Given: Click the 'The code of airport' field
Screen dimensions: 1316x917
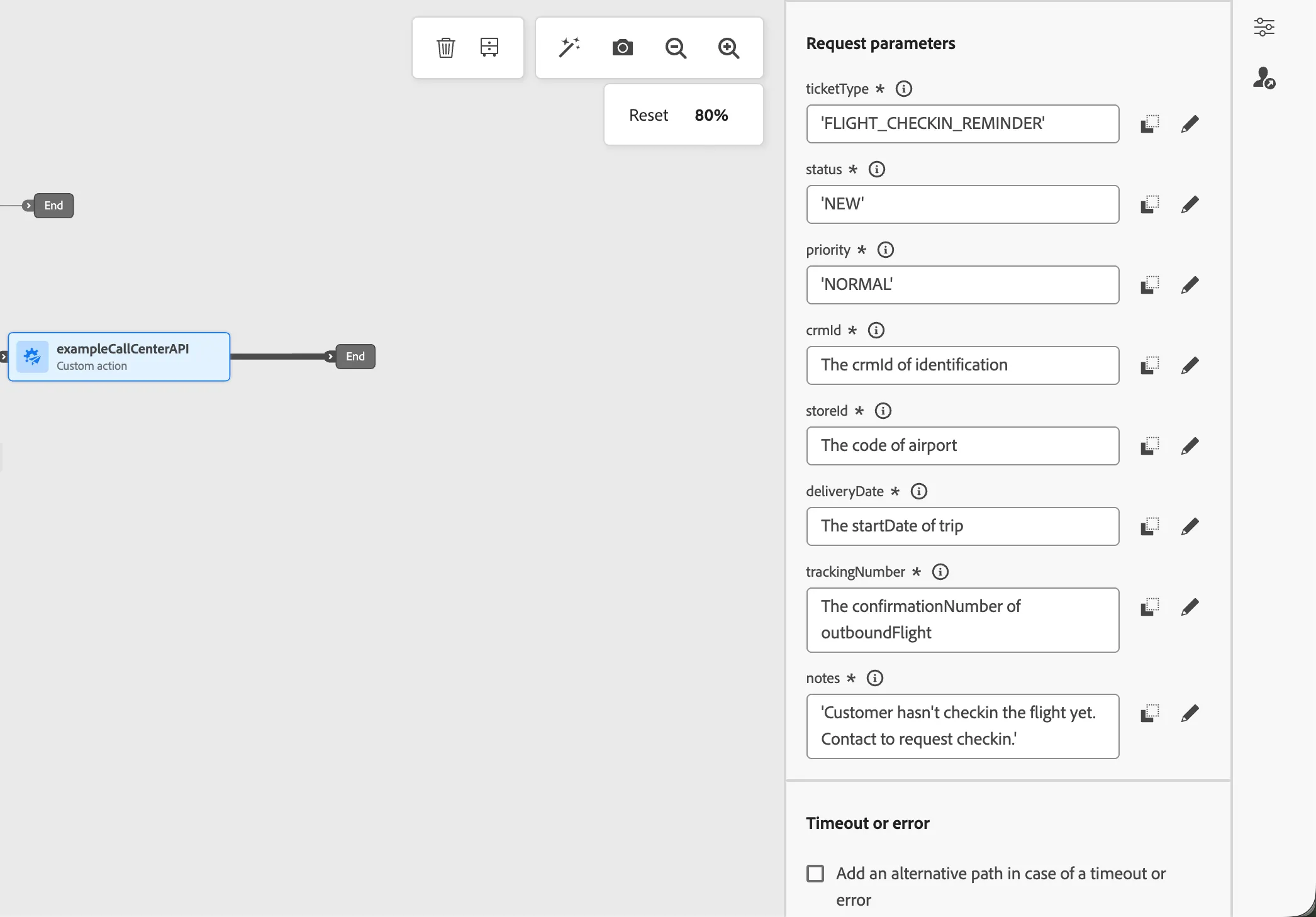Looking at the screenshot, I should point(962,446).
